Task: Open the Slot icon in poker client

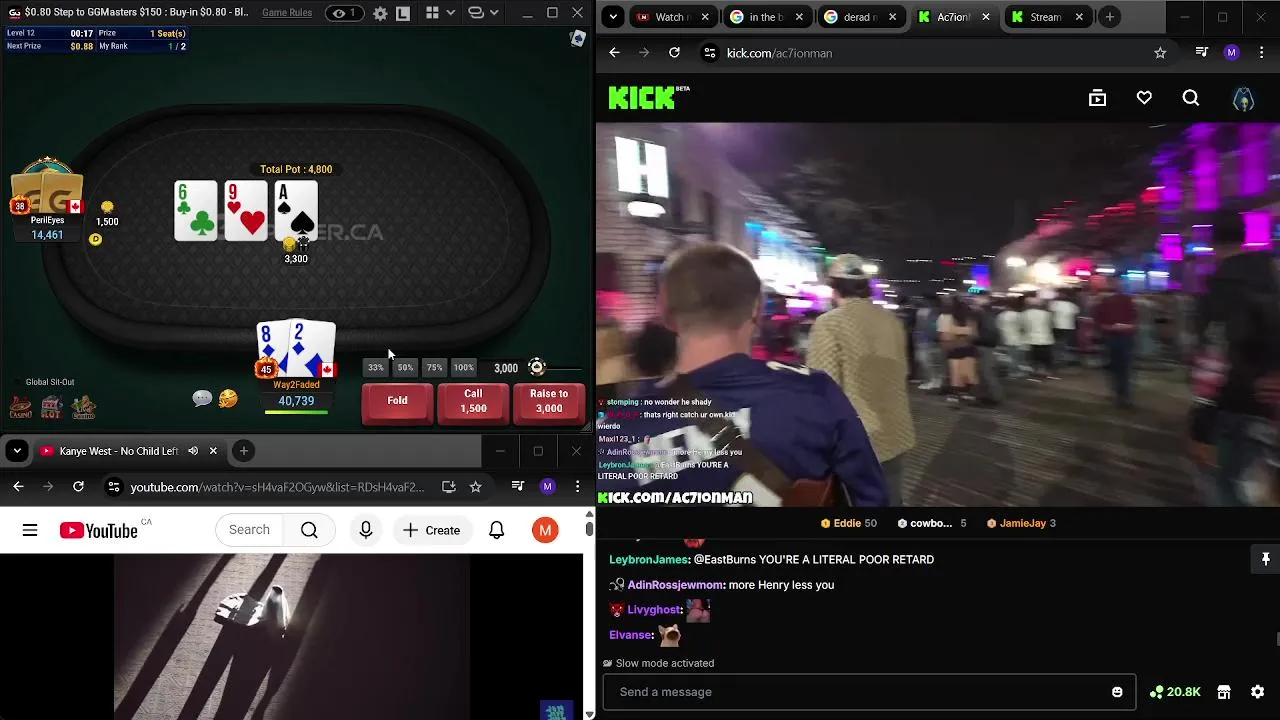Action: click(x=52, y=407)
